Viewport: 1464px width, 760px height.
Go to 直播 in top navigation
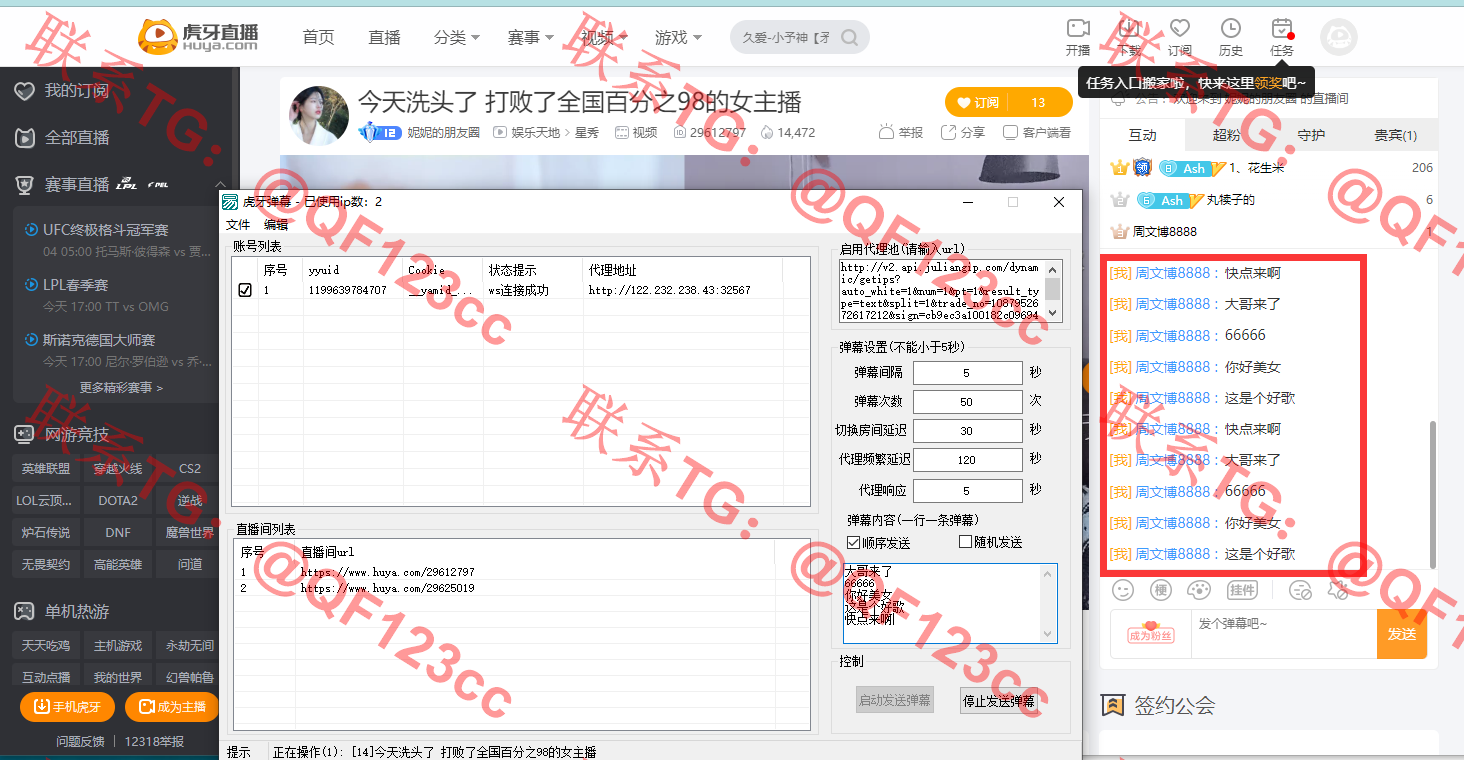pyautogui.click(x=384, y=37)
